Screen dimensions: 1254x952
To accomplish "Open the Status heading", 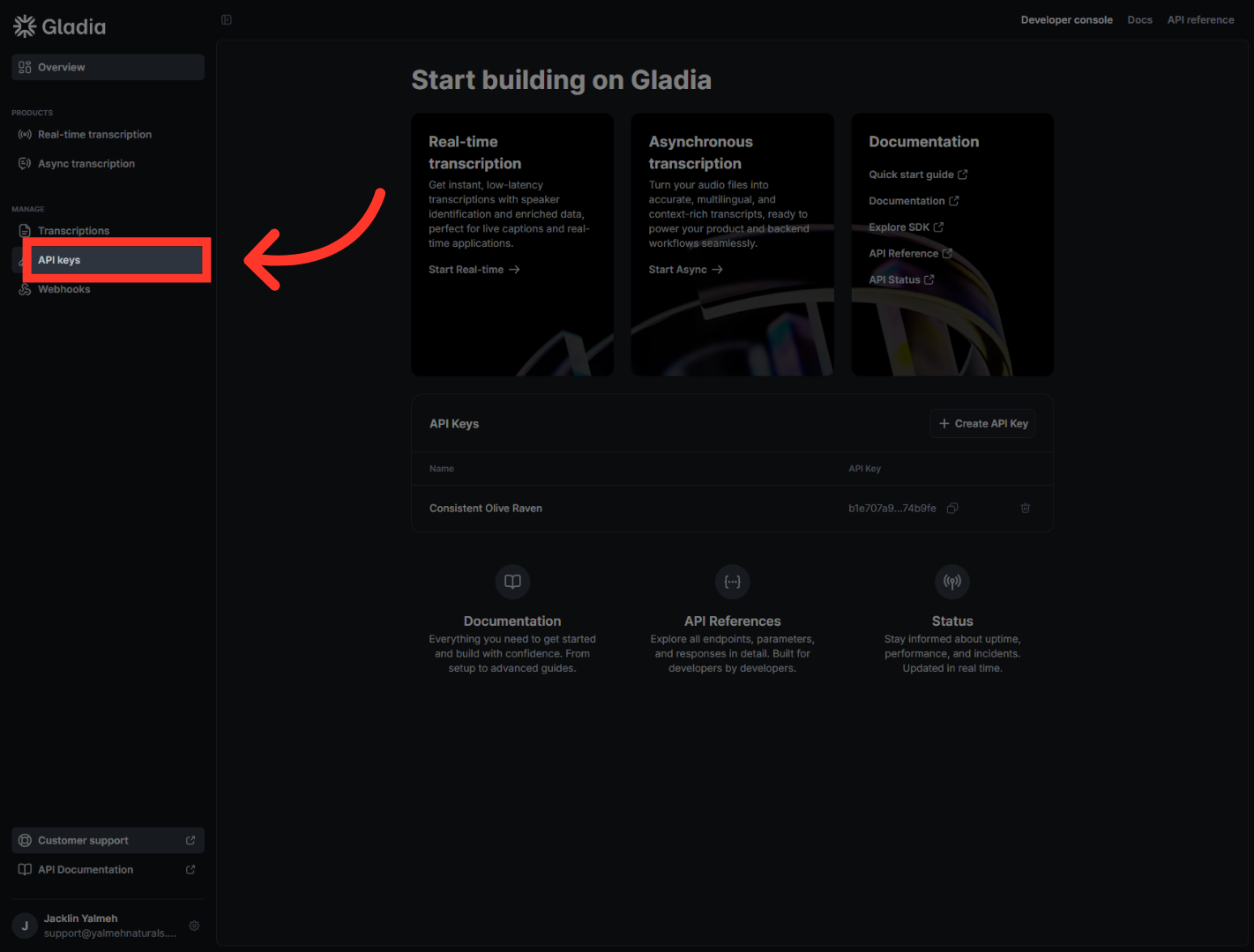I will pos(952,621).
